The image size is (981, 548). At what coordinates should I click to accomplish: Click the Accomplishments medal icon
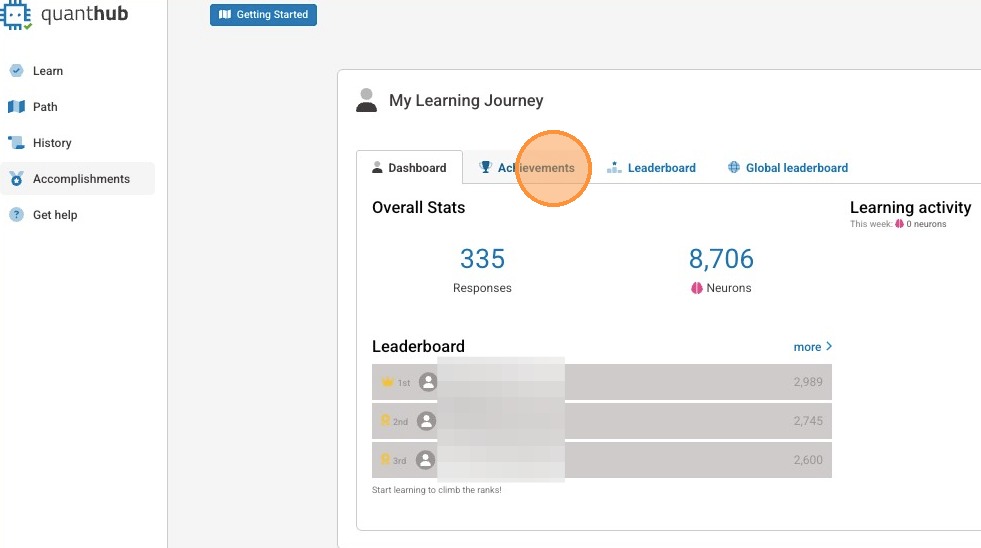click(16, 179)
